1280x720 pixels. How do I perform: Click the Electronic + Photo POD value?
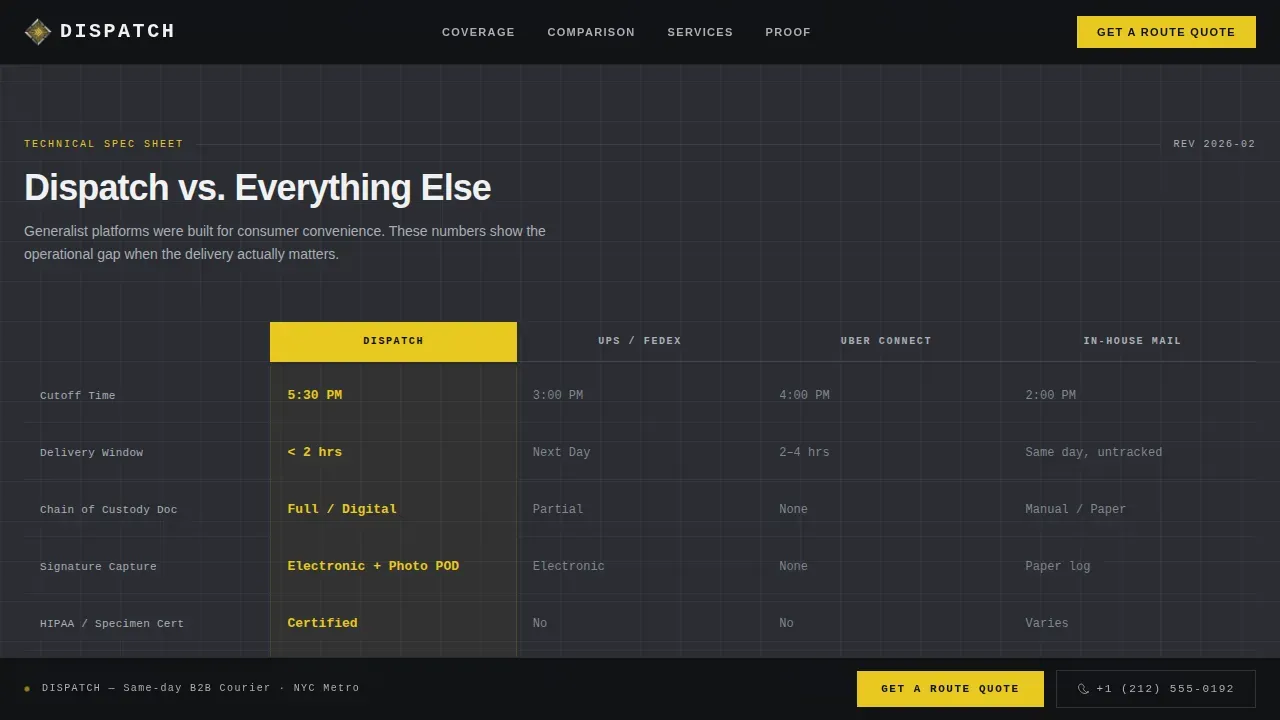pos(373,566)
